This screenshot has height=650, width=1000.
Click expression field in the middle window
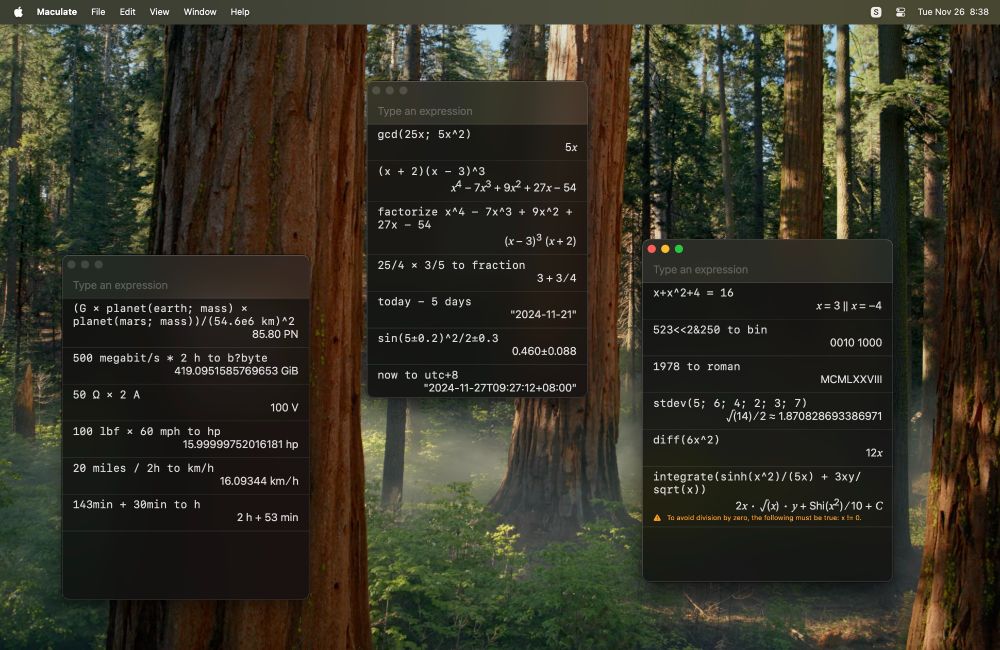click(477, 111)
